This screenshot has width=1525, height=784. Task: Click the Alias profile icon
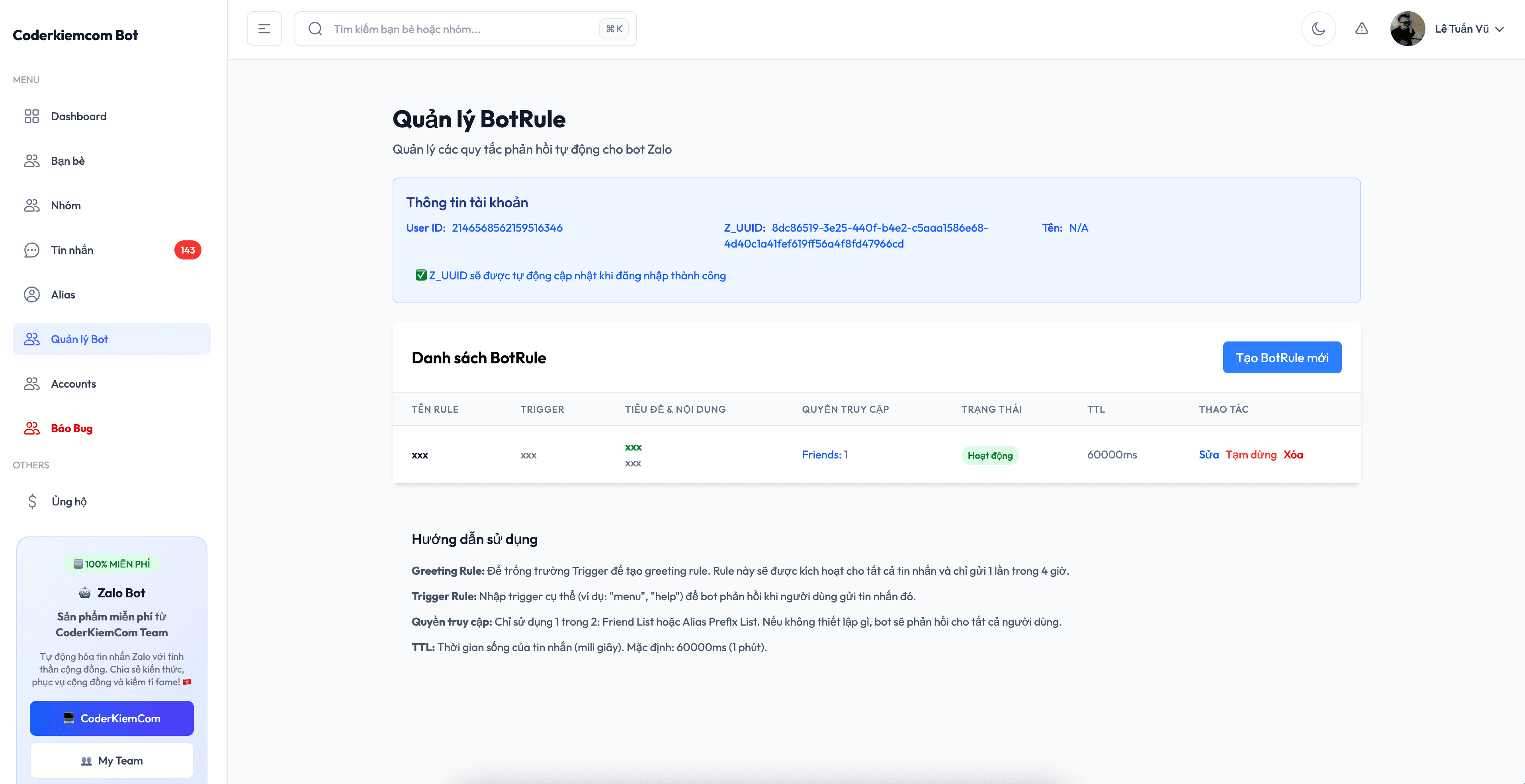pyautogui.click(x=31, y=294)
